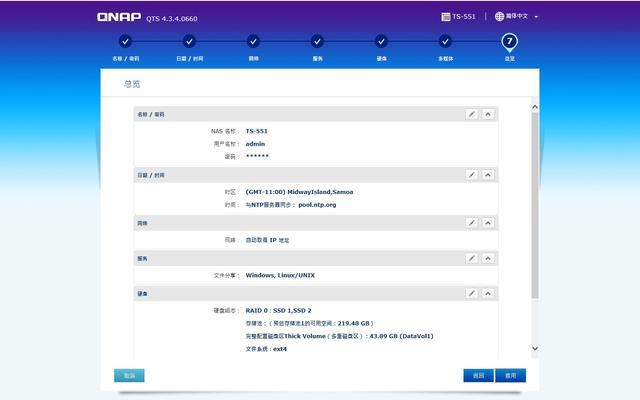Collapse the 名称/密码 section
640x400 pixels.
[x=488, y=114]
